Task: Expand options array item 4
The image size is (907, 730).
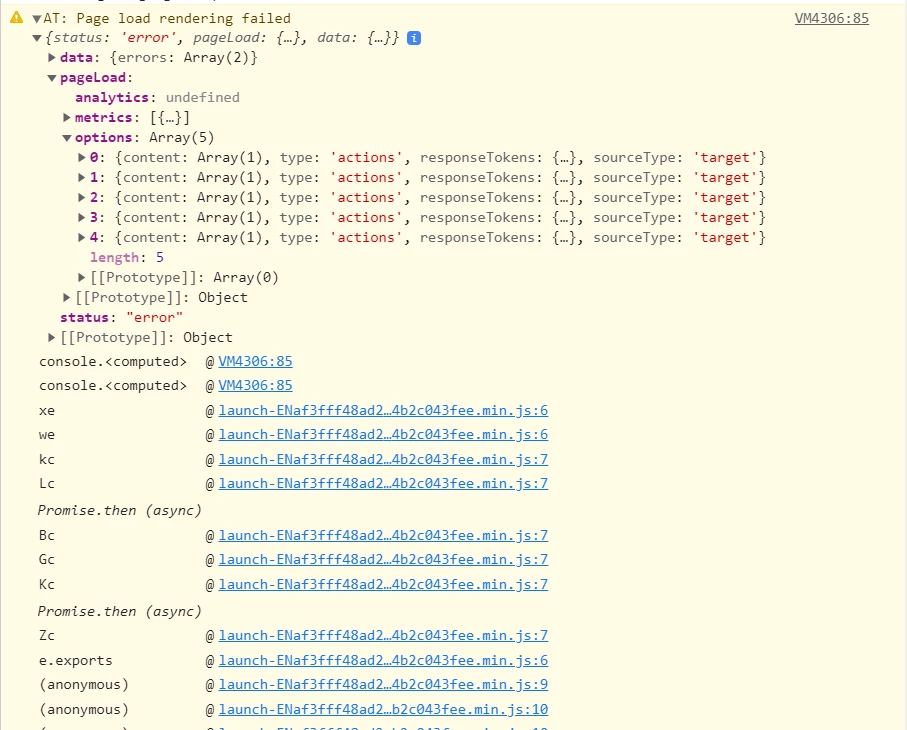Action: point(82,237)
